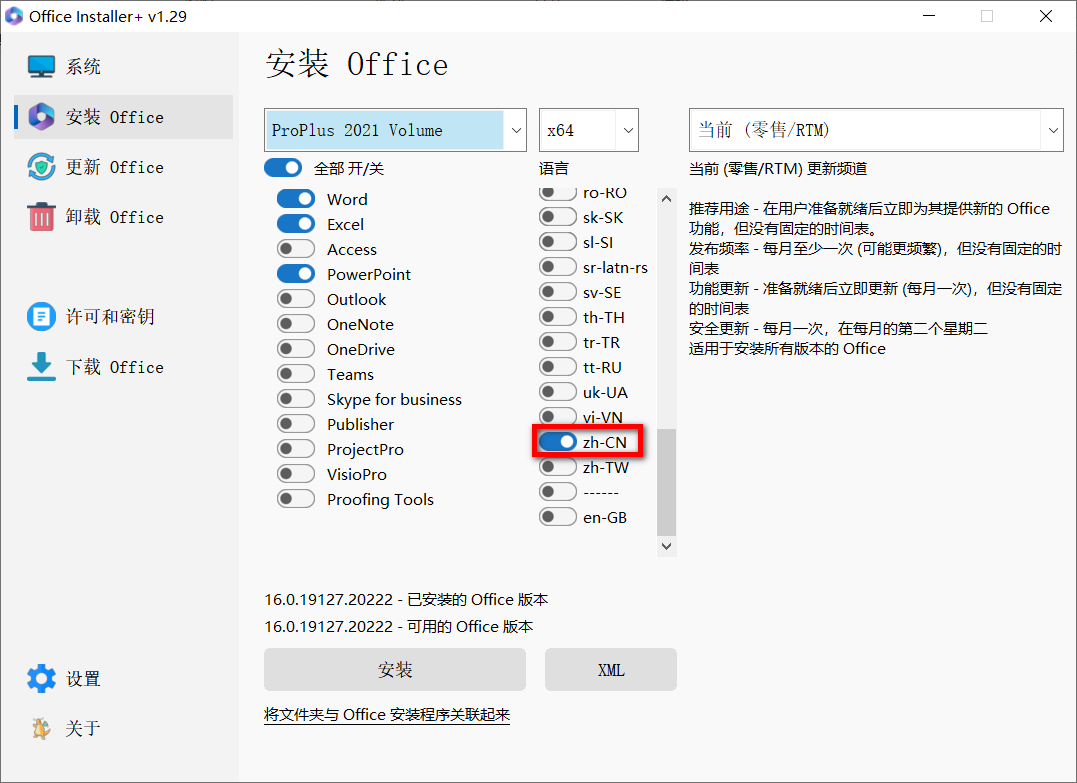Image resolution: width=1077 pixels, height=783 pixels.
Task: Enable the VisioPro toggle
Action: click(296, 474)
